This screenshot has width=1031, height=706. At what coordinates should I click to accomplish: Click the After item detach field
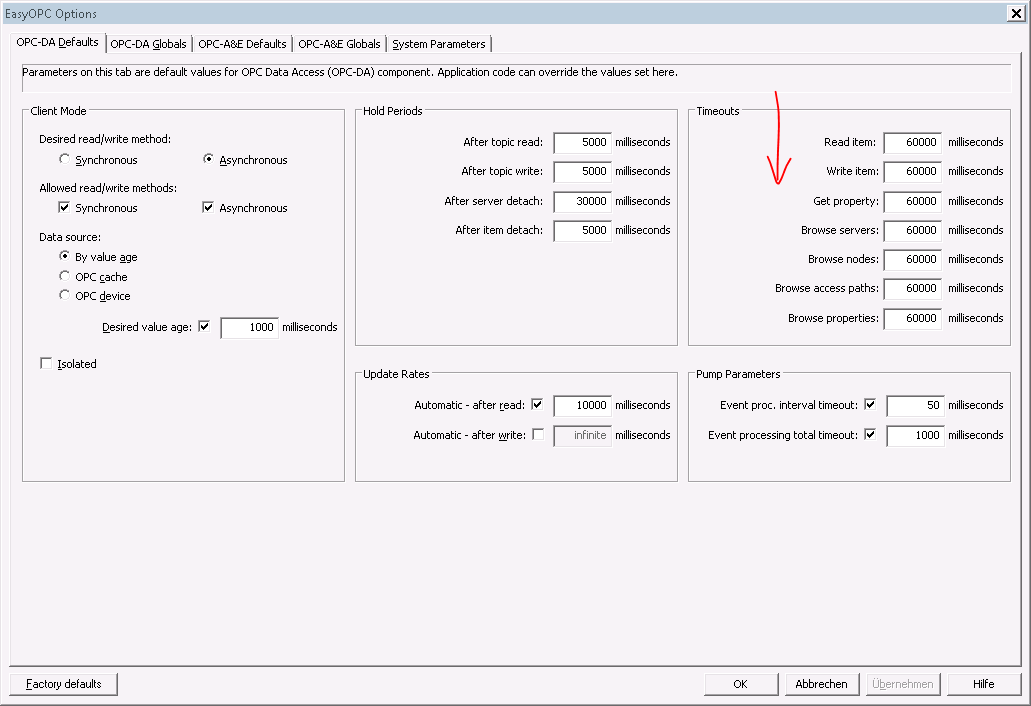583,231
